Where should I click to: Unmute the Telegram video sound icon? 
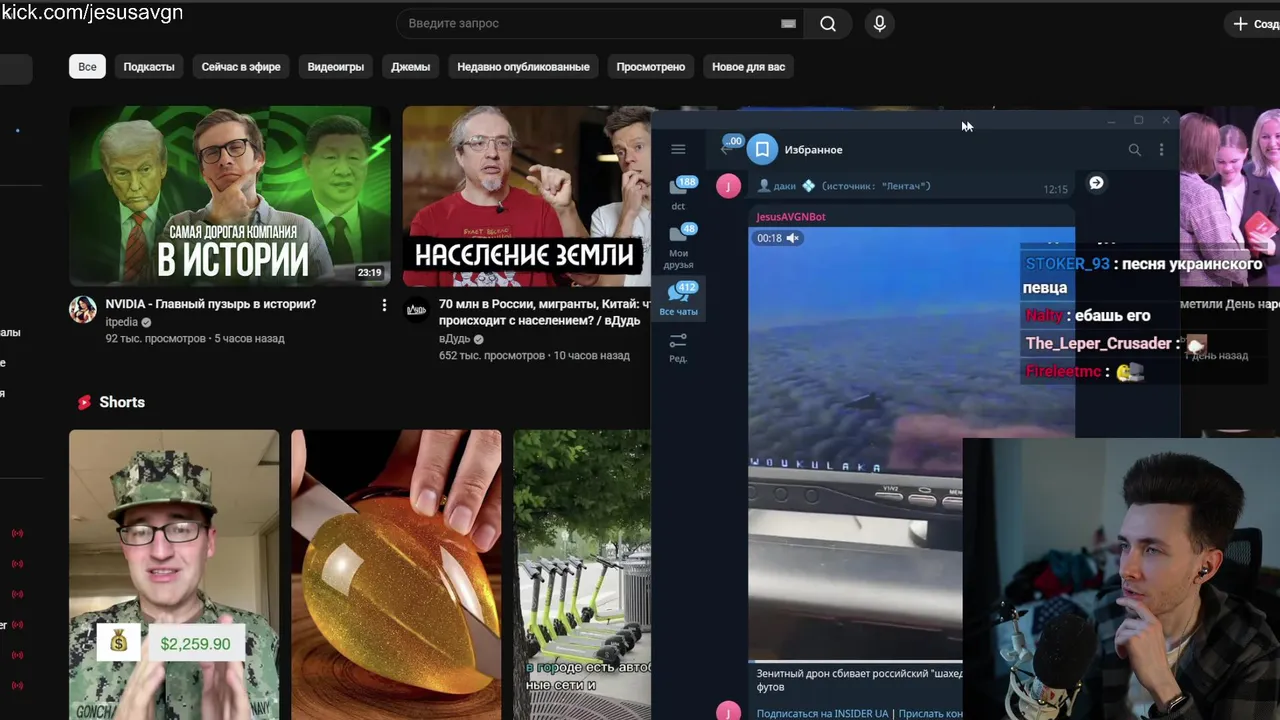pos(793,238)
